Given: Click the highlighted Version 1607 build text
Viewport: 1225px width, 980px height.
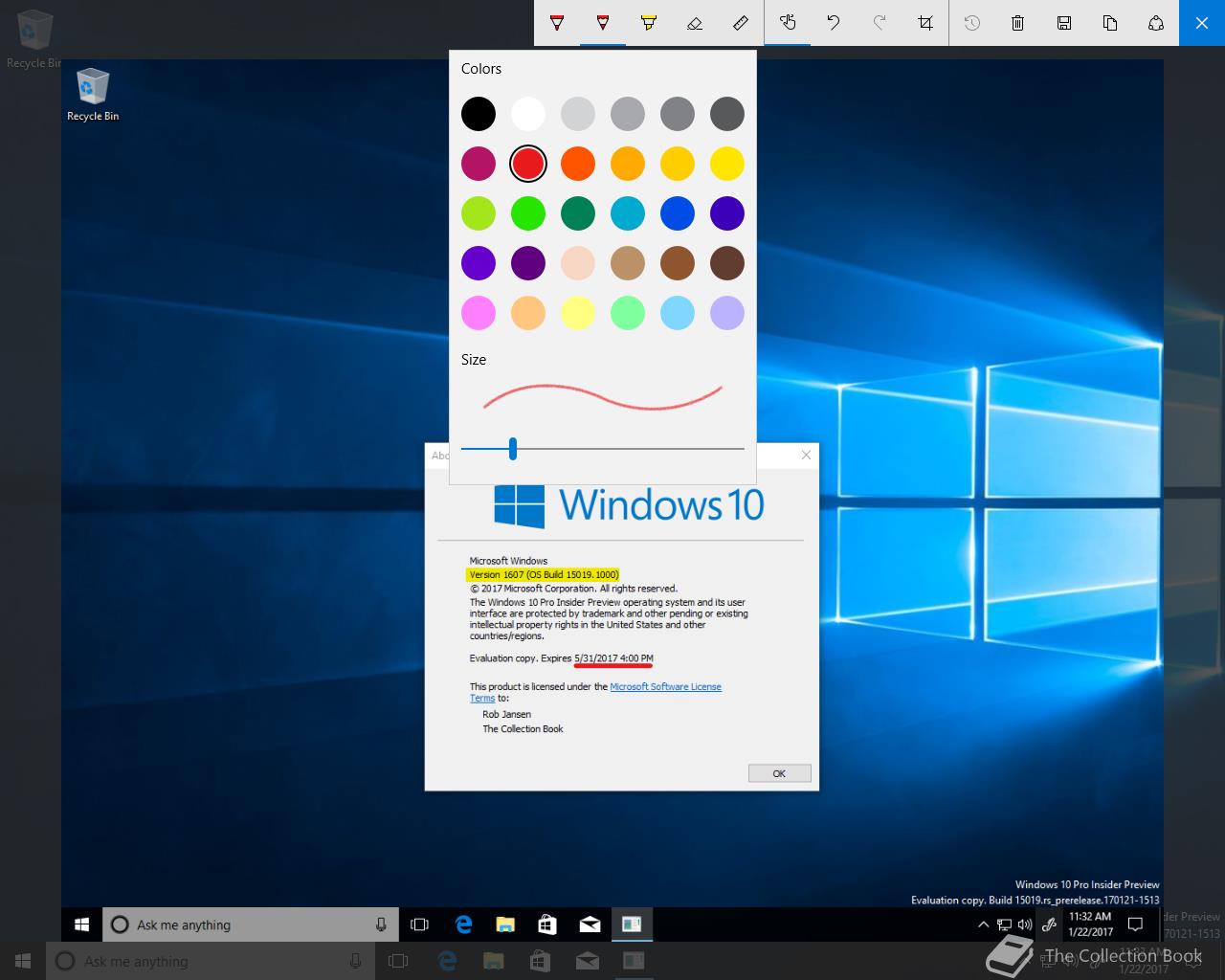Looking at the screenshot, I should (x=544, y=575).
